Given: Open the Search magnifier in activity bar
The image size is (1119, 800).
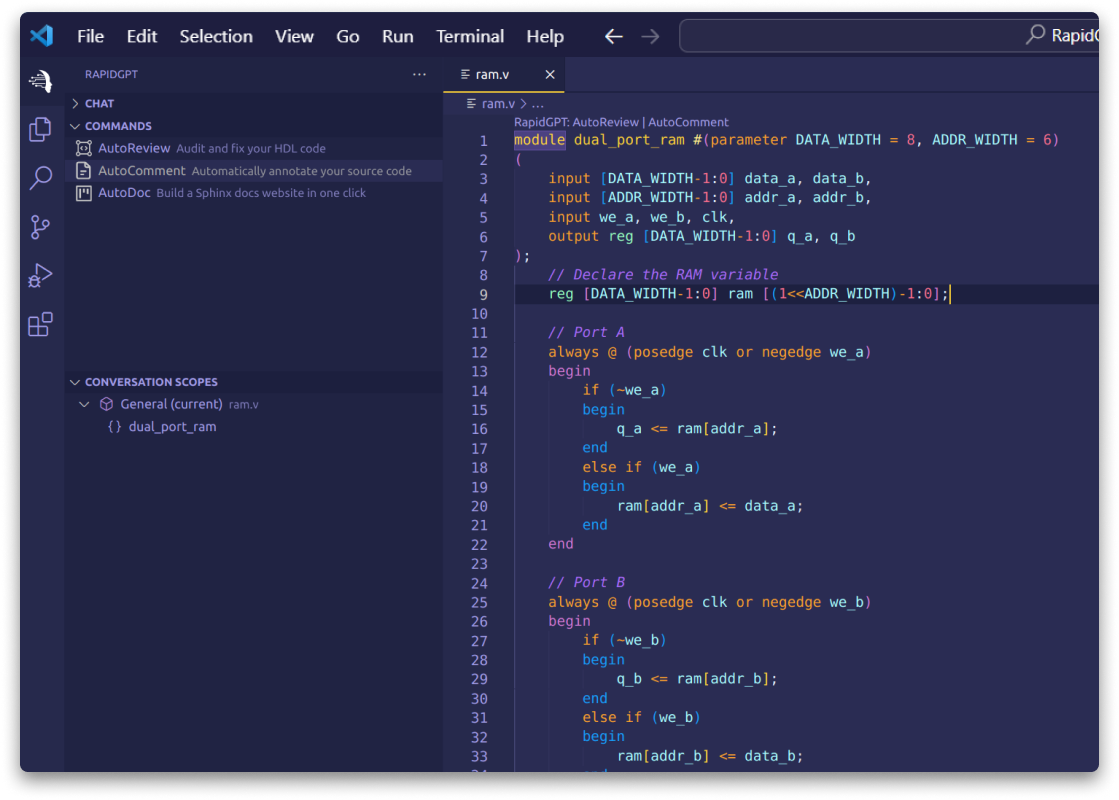Looking at the screenshot, I should 41,178.
